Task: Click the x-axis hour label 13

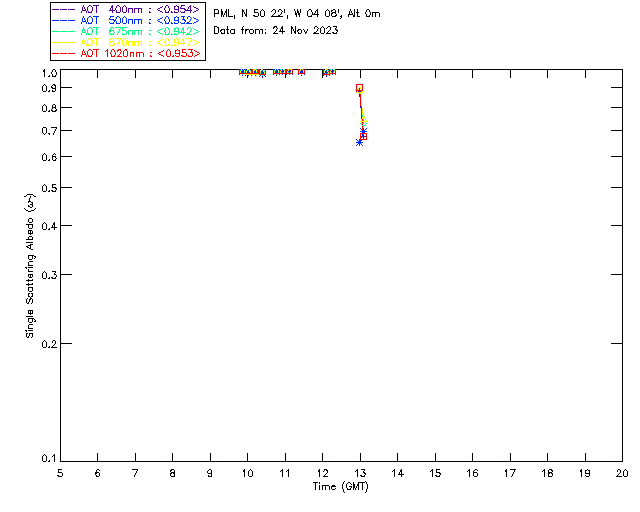Action: [360, 474]
